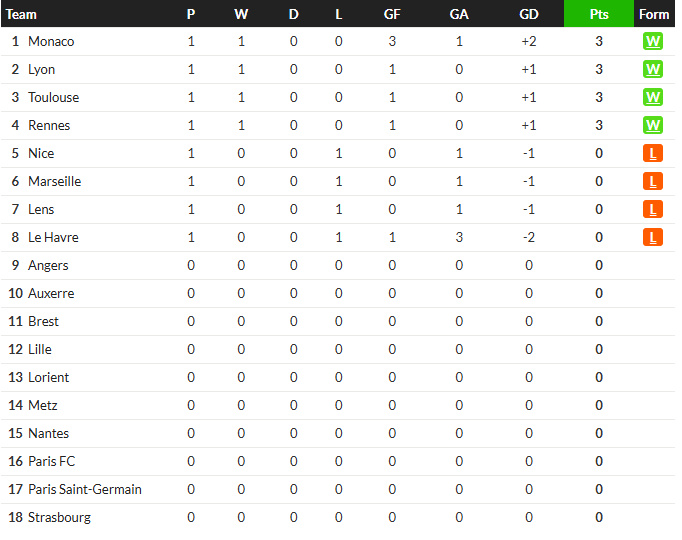Image resolution: width=682 pixels, height=540 pixels.
Task: Open the Paris Saint-Germain team link
Action: click(85, 489)
